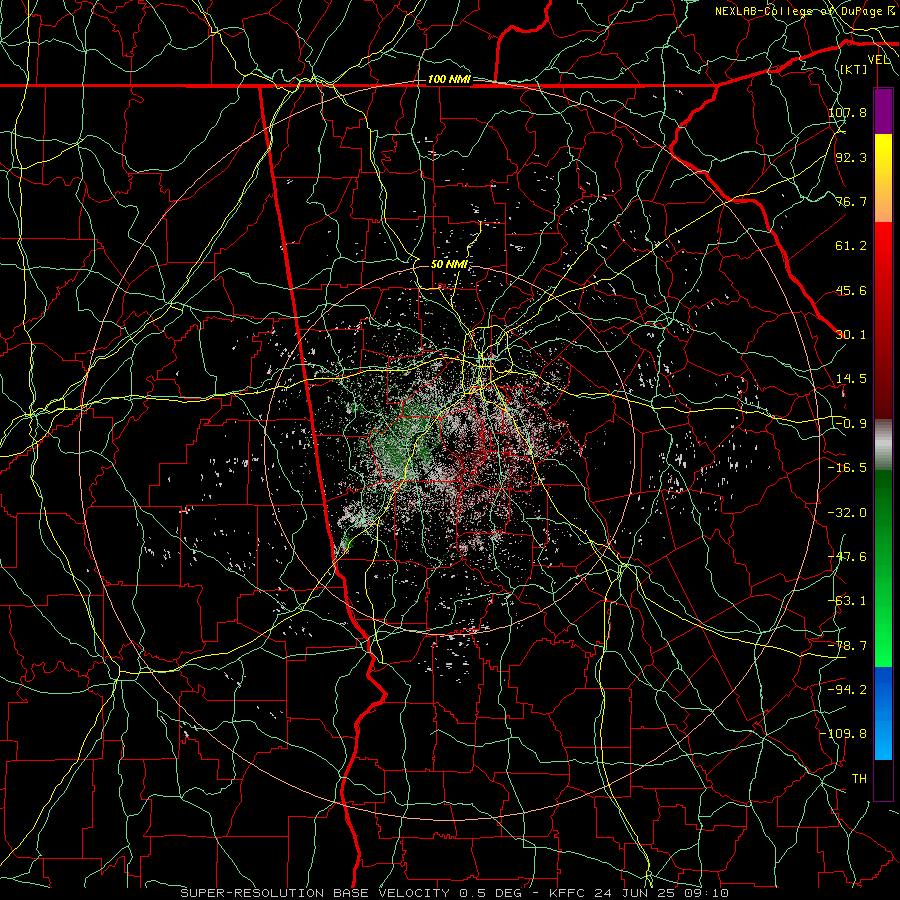The width and height of the screenshot is (900, 900).
Task: Click the 45.6 value on velocity scale
Action: [x=851, y=290]
